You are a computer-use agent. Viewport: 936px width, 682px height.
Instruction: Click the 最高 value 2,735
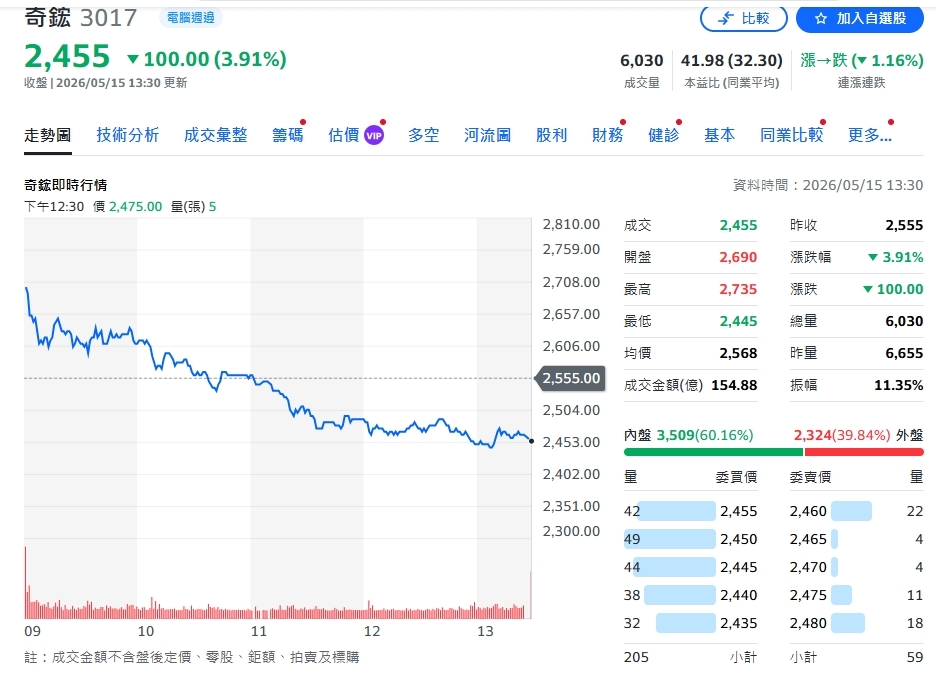click(x=738, y=290)
